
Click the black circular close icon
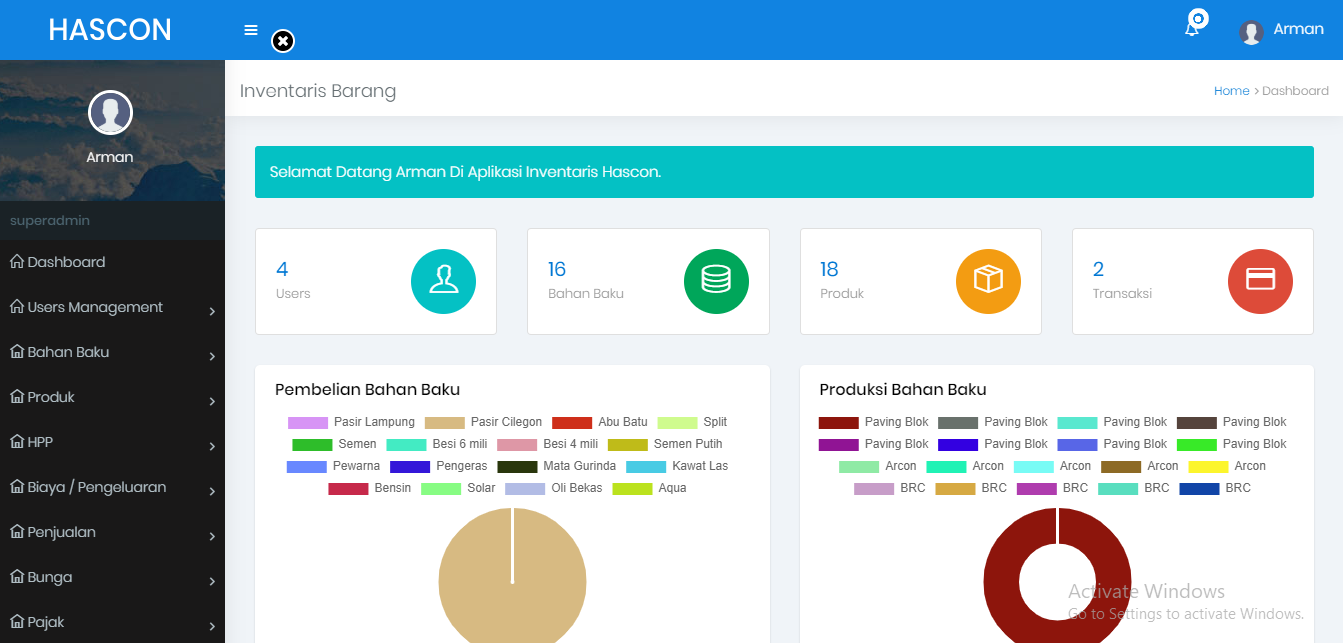click(283, 41)
